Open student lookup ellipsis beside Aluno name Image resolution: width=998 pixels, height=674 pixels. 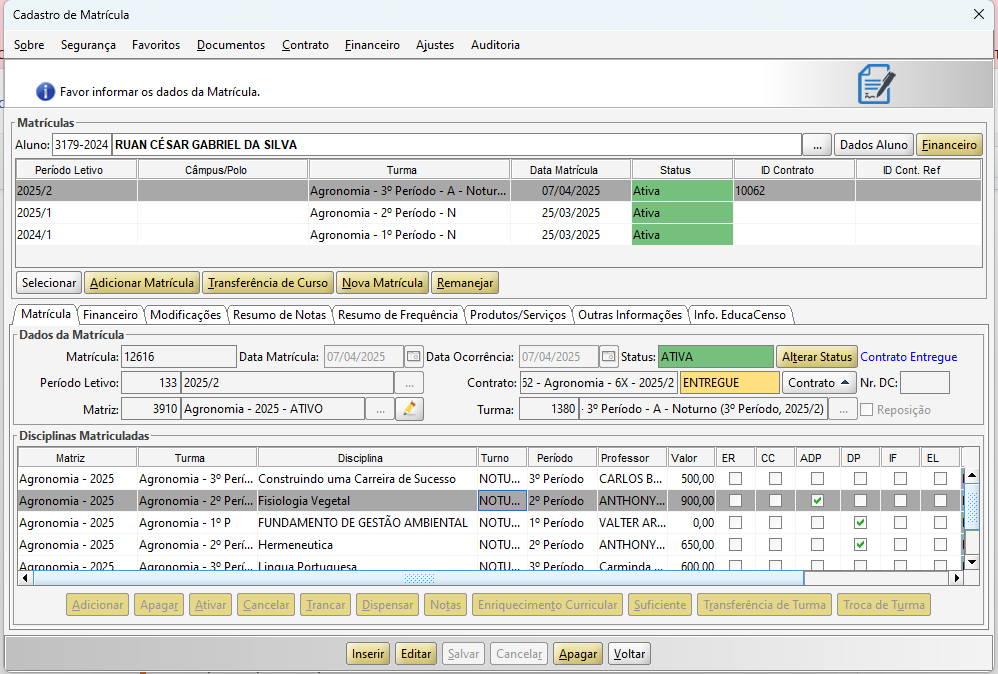pos(817,145)
